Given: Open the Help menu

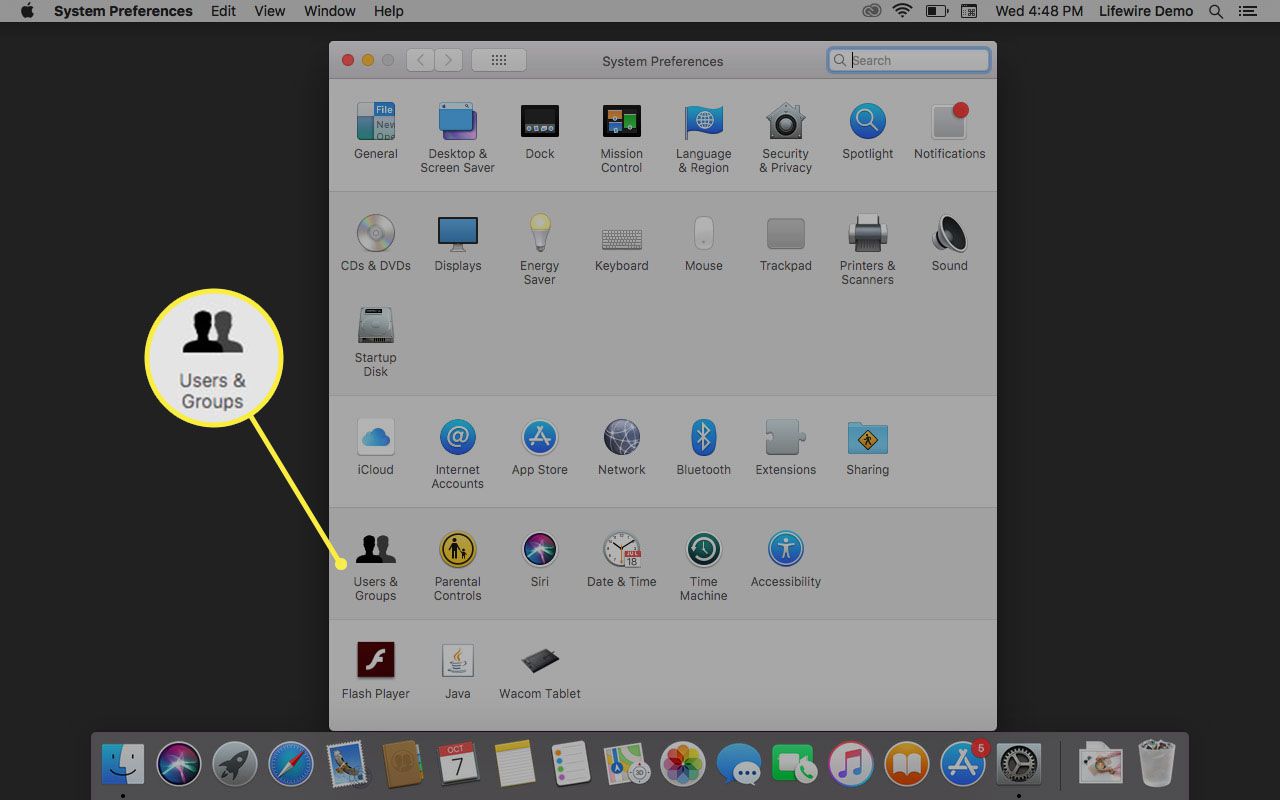Looking at the screenshot, I should [388, 11].
